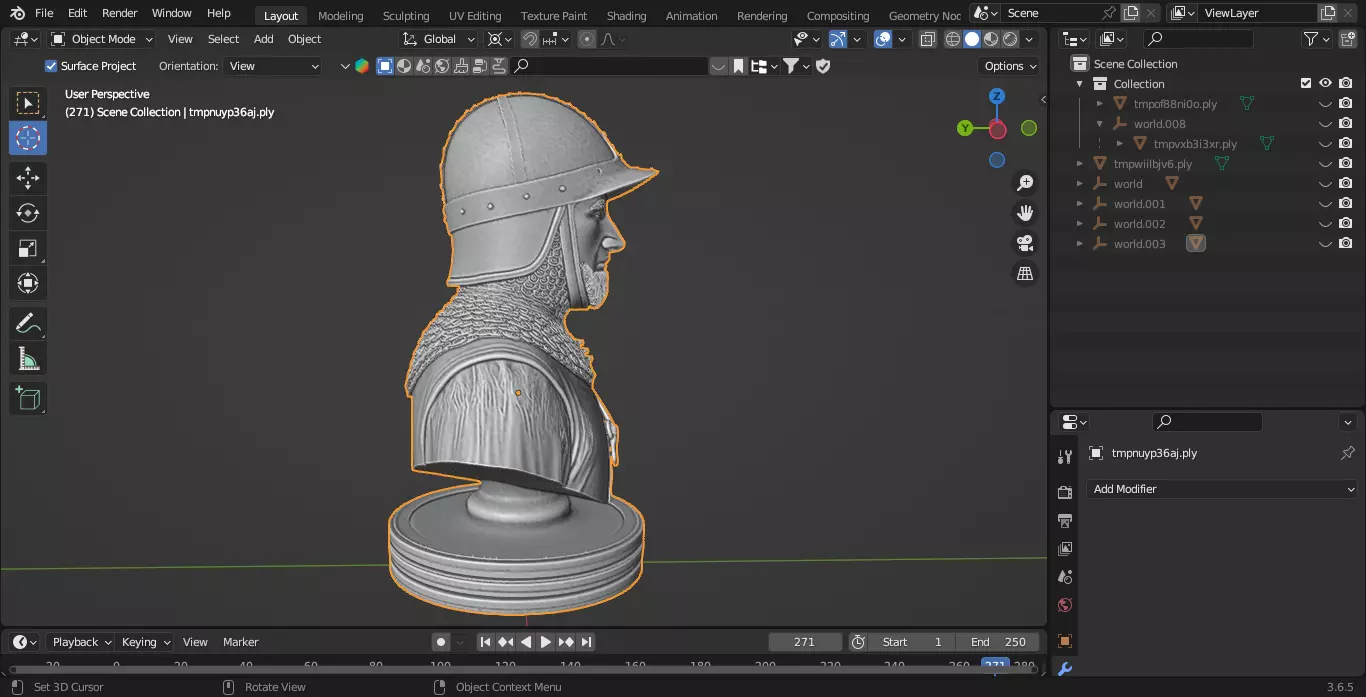Pin the properties editor to tmpnuyp36aj.ply

[x=1347, y=453]
